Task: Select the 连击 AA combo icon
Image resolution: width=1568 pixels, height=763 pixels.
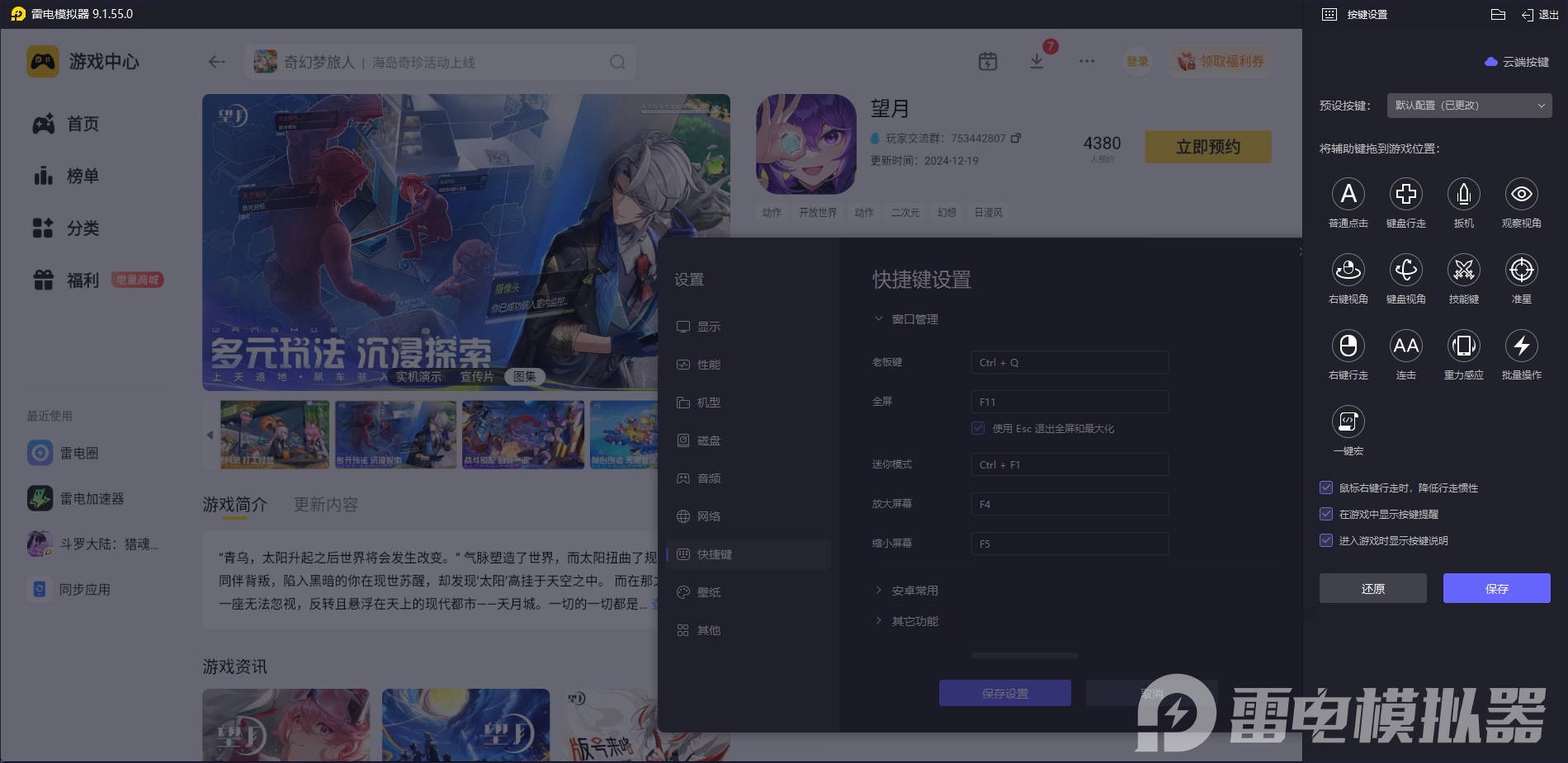Action: pos(1406,346)
